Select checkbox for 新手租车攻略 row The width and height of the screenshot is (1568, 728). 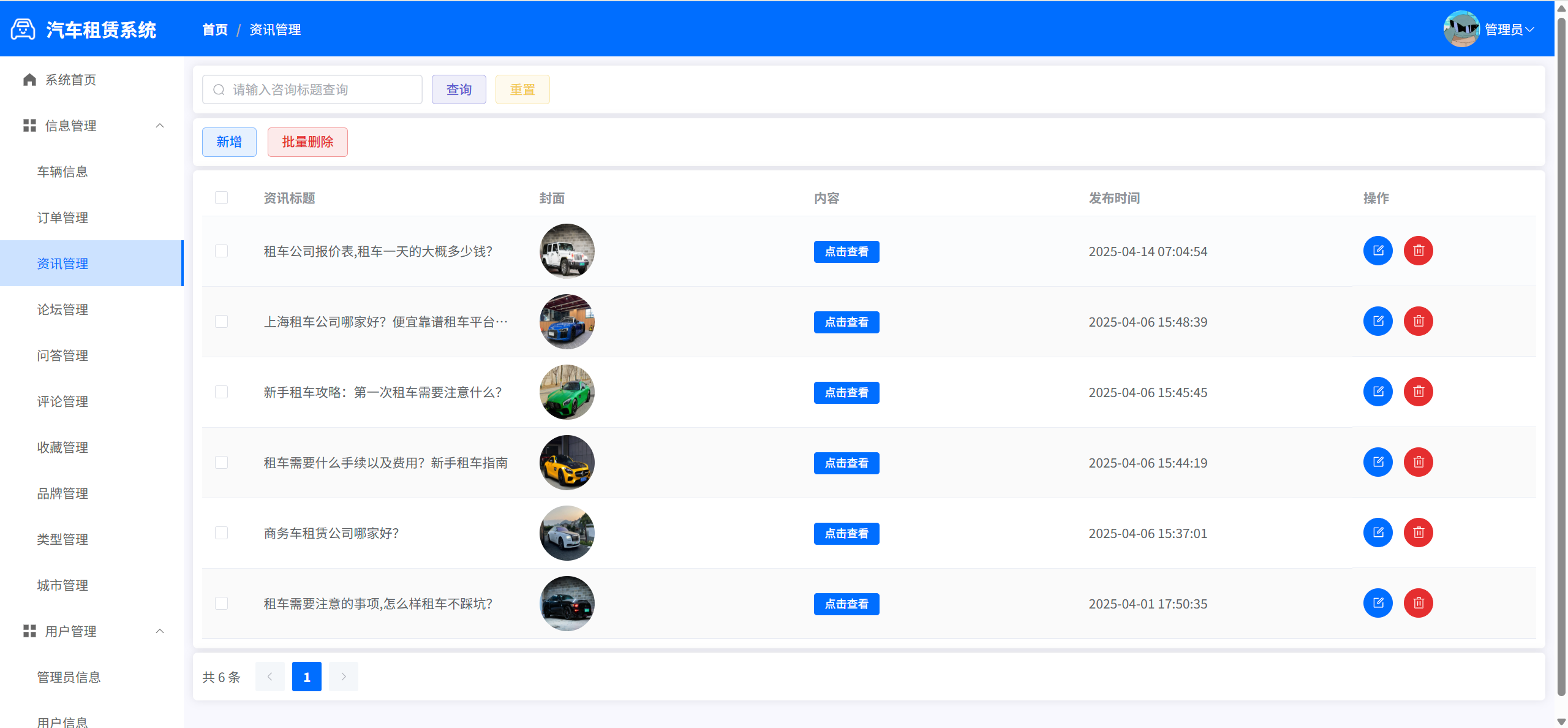point(221,392)
